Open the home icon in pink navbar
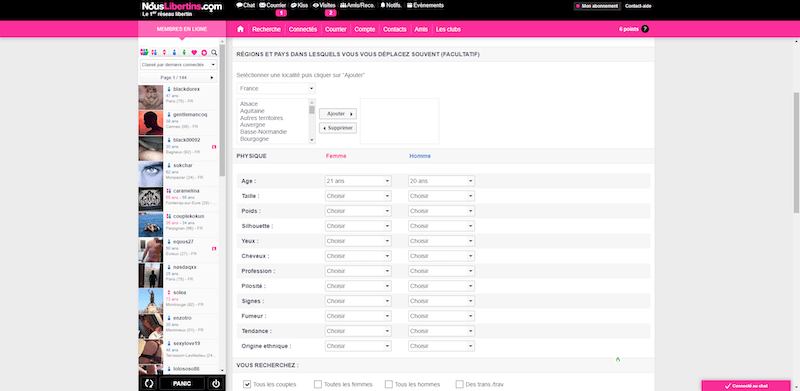800x391 pixels. pyautogui.click(x=240, y=29)
